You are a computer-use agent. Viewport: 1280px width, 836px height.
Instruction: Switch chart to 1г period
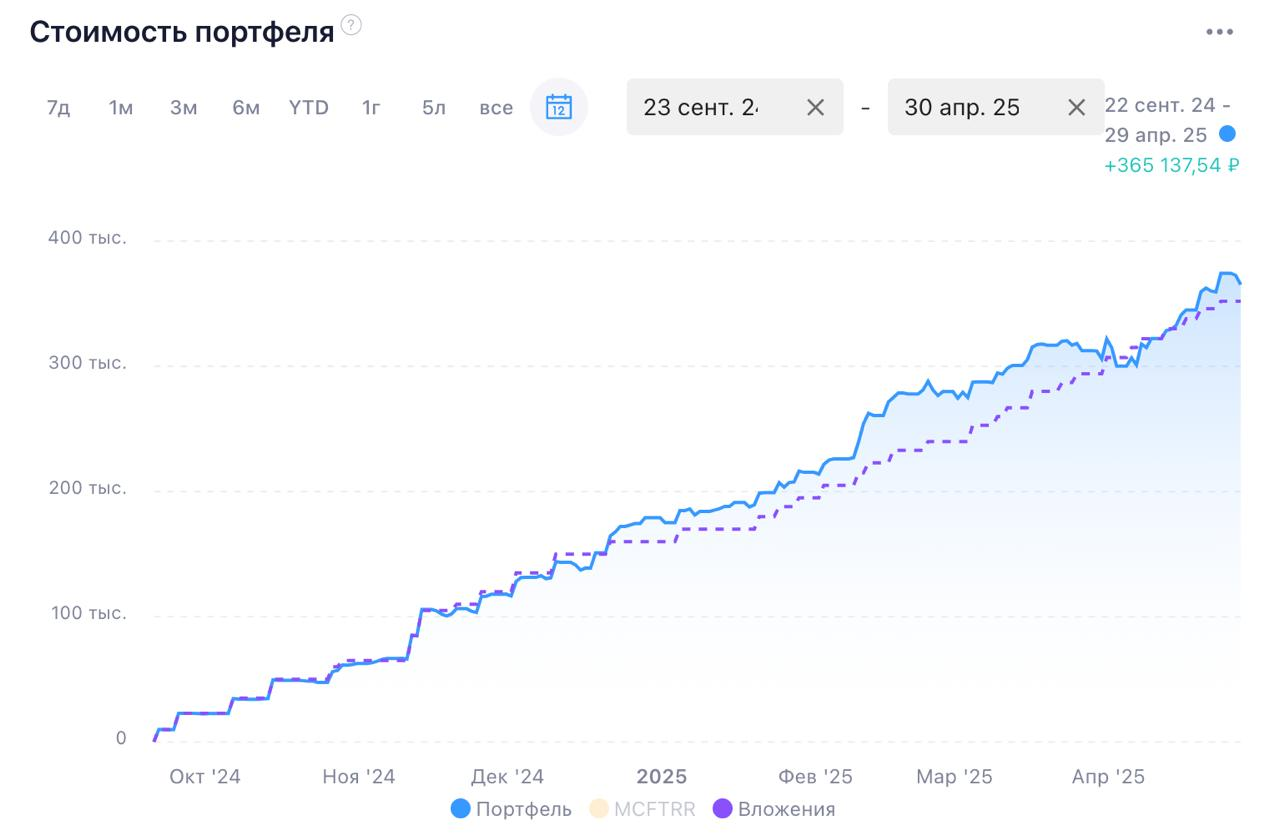[x=371, y=107]
